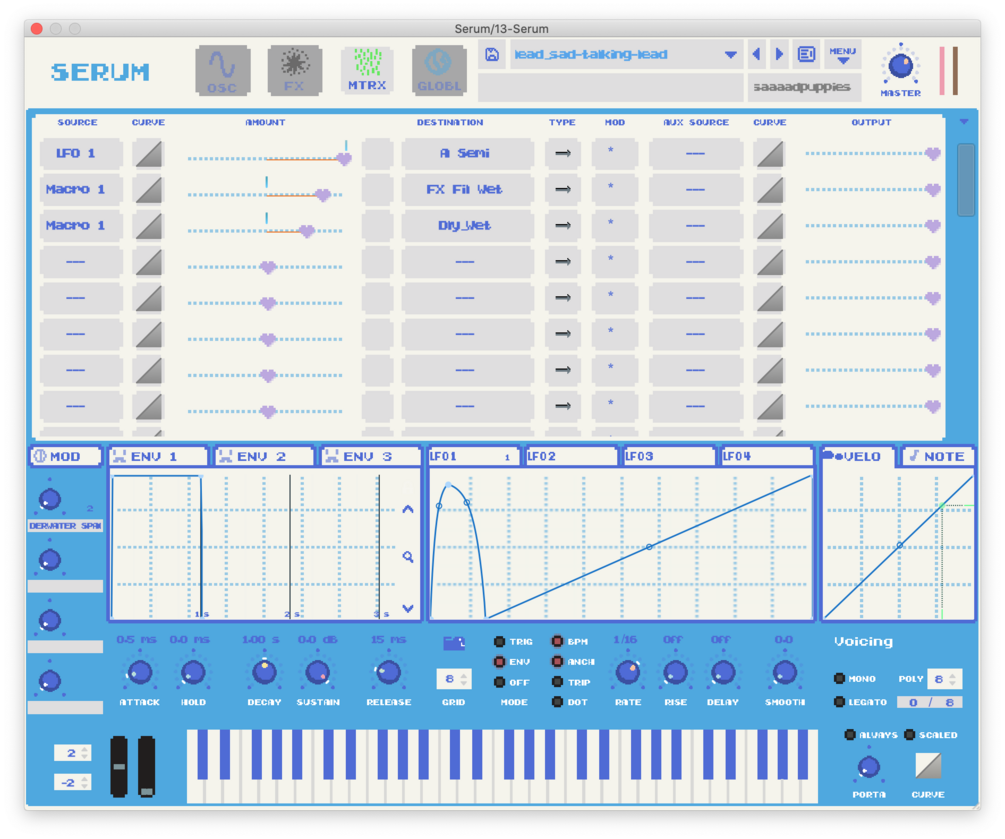Enable LEGATO voicing
Viewport: 1005px width, 839px height.
click(839, 702)
